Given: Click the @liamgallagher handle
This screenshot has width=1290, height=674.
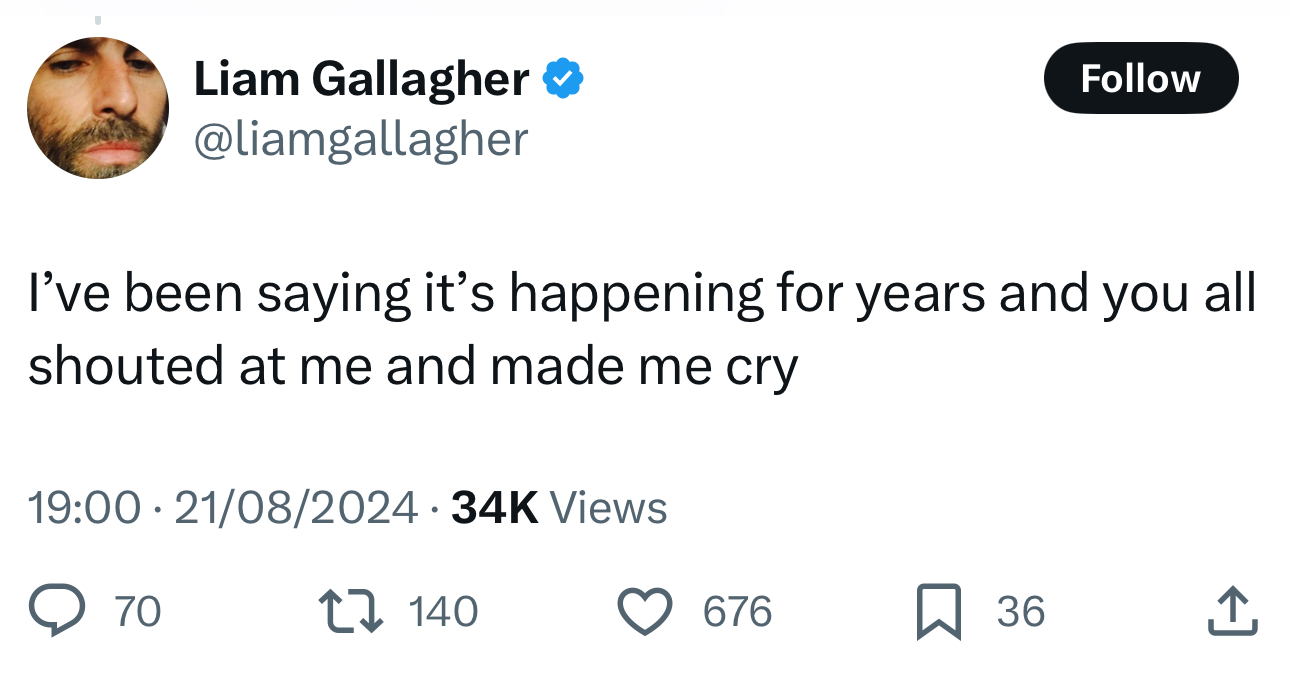Looking at the screenshot, I should (360, 139).
